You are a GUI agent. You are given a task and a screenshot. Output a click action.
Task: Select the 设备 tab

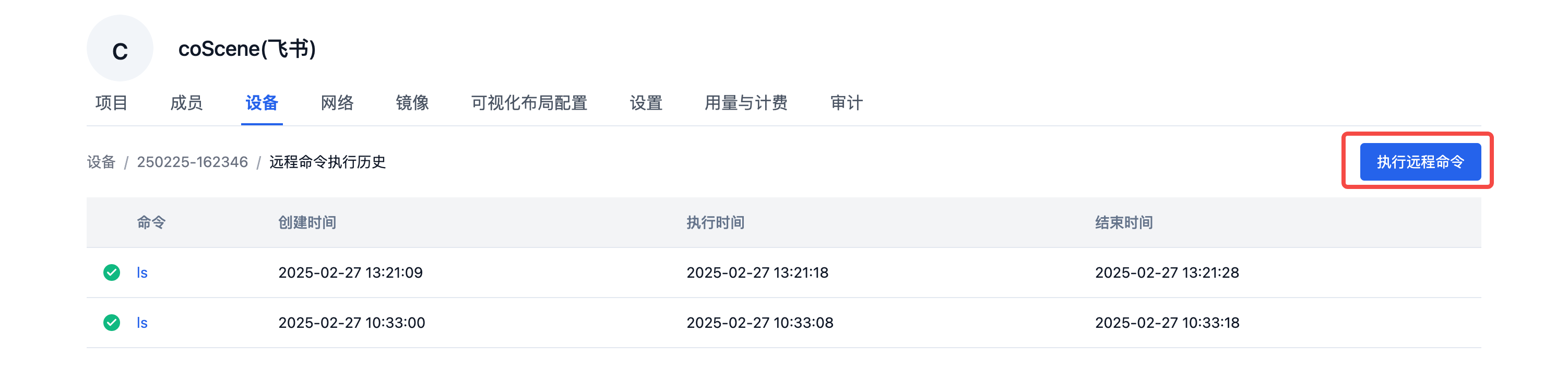(x=262, y=103)
